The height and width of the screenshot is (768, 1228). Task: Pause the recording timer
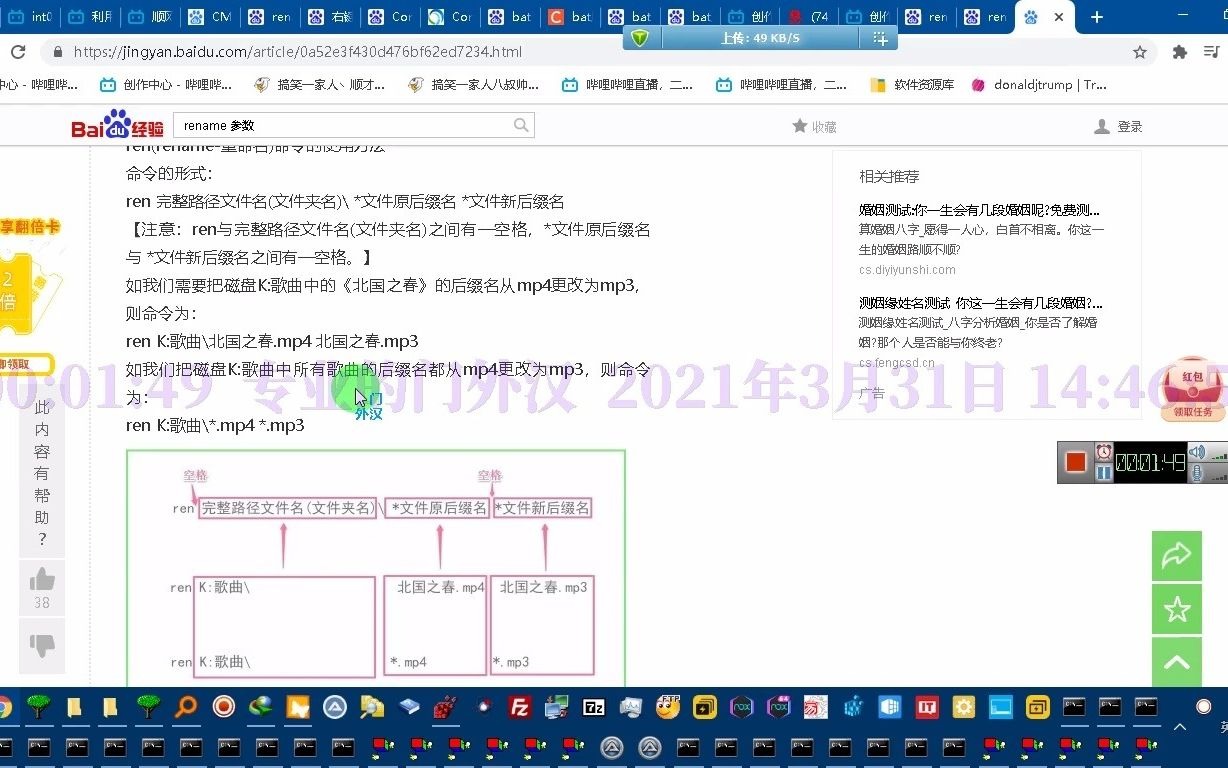tap(1103, 471)
